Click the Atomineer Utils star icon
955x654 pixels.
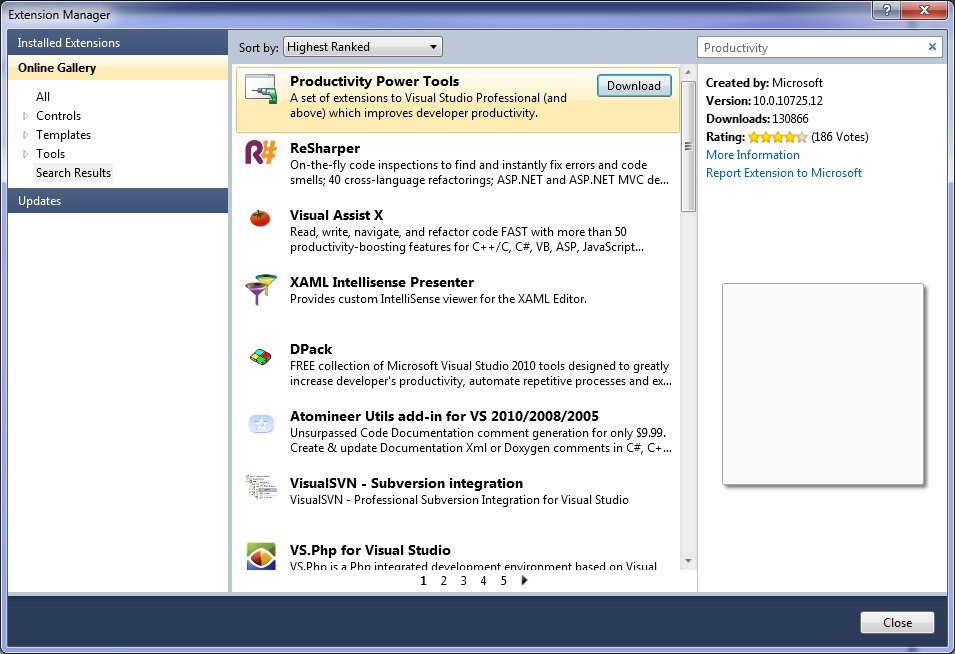(x=261, y=423)
